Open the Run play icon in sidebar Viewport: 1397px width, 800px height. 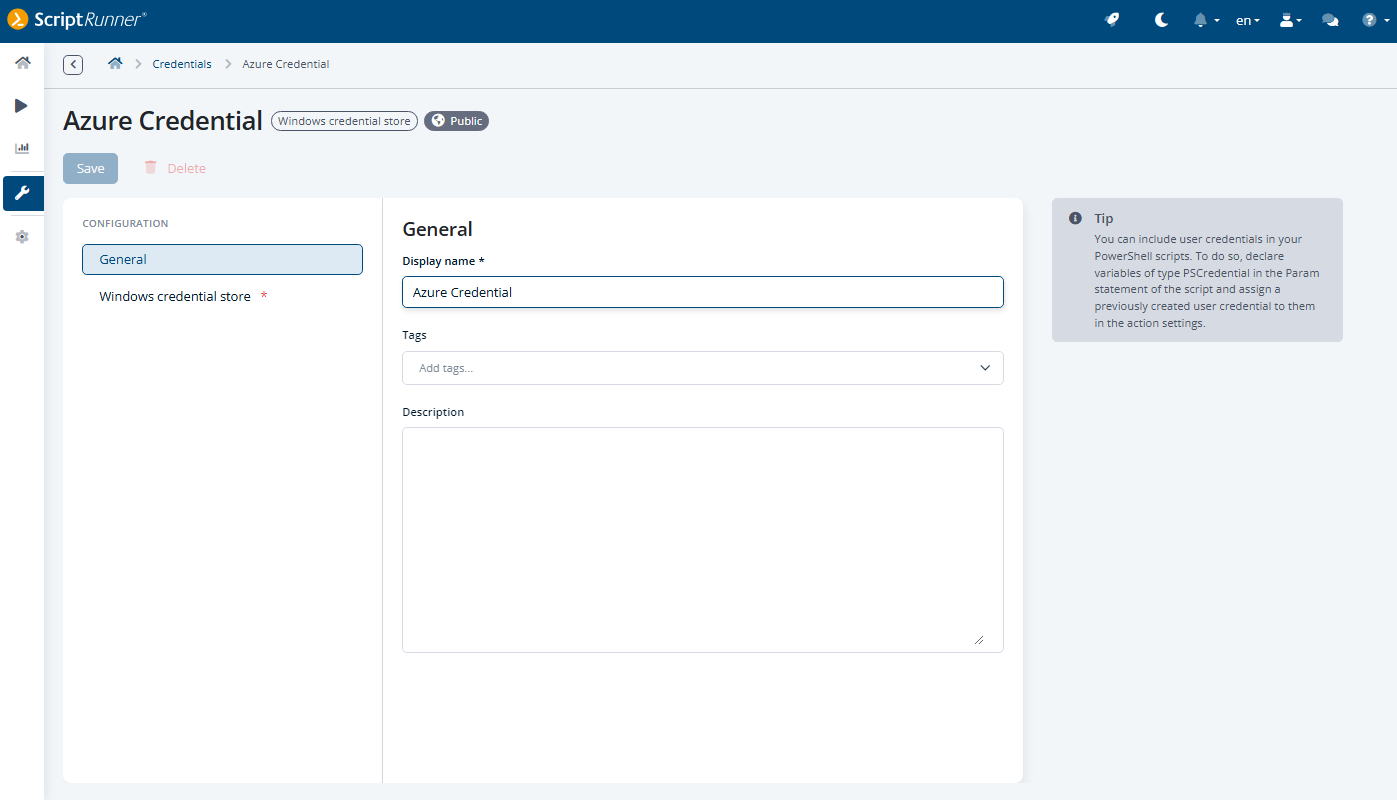coord(22,106)
